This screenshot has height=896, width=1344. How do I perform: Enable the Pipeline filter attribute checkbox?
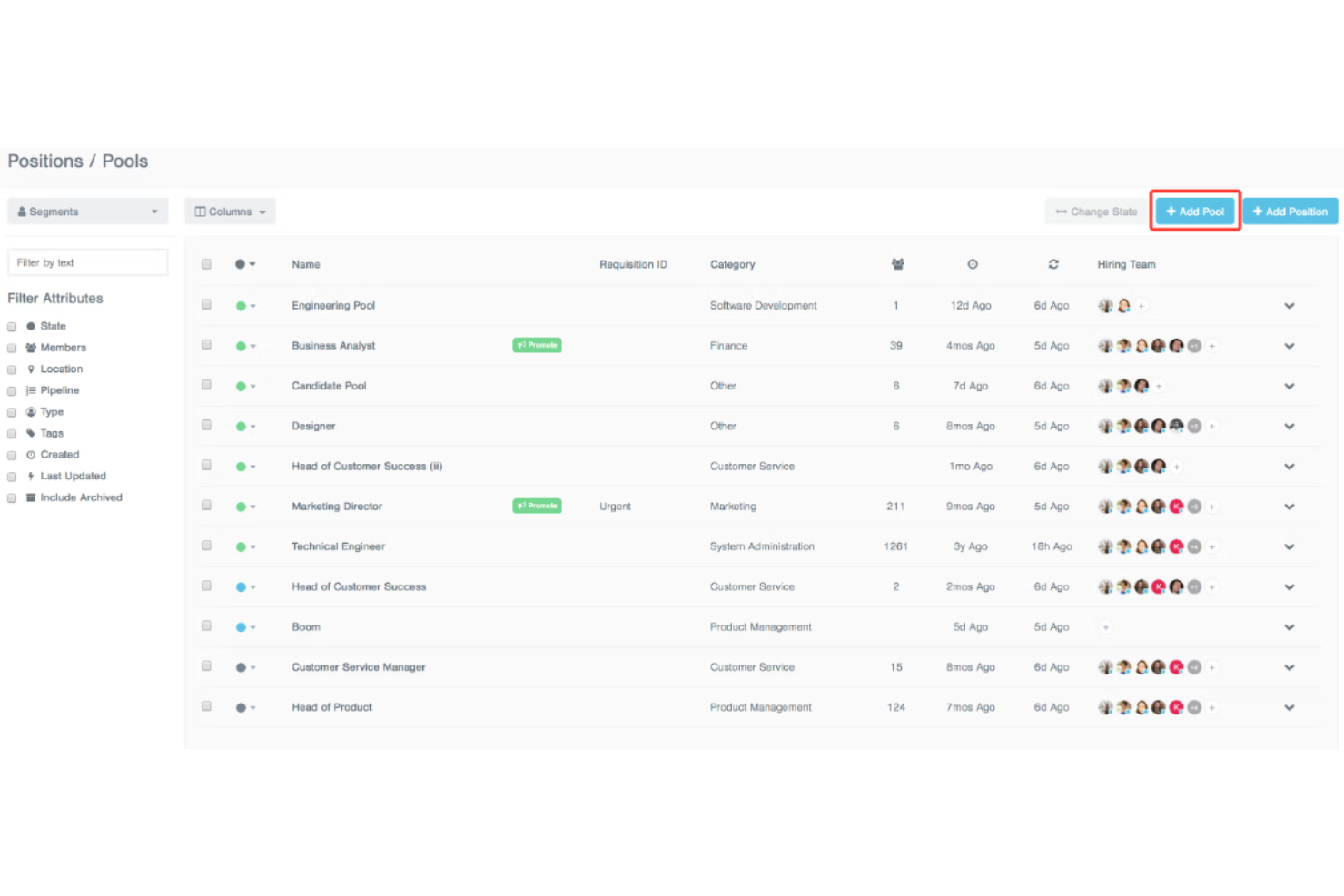[x=12, y=391]
